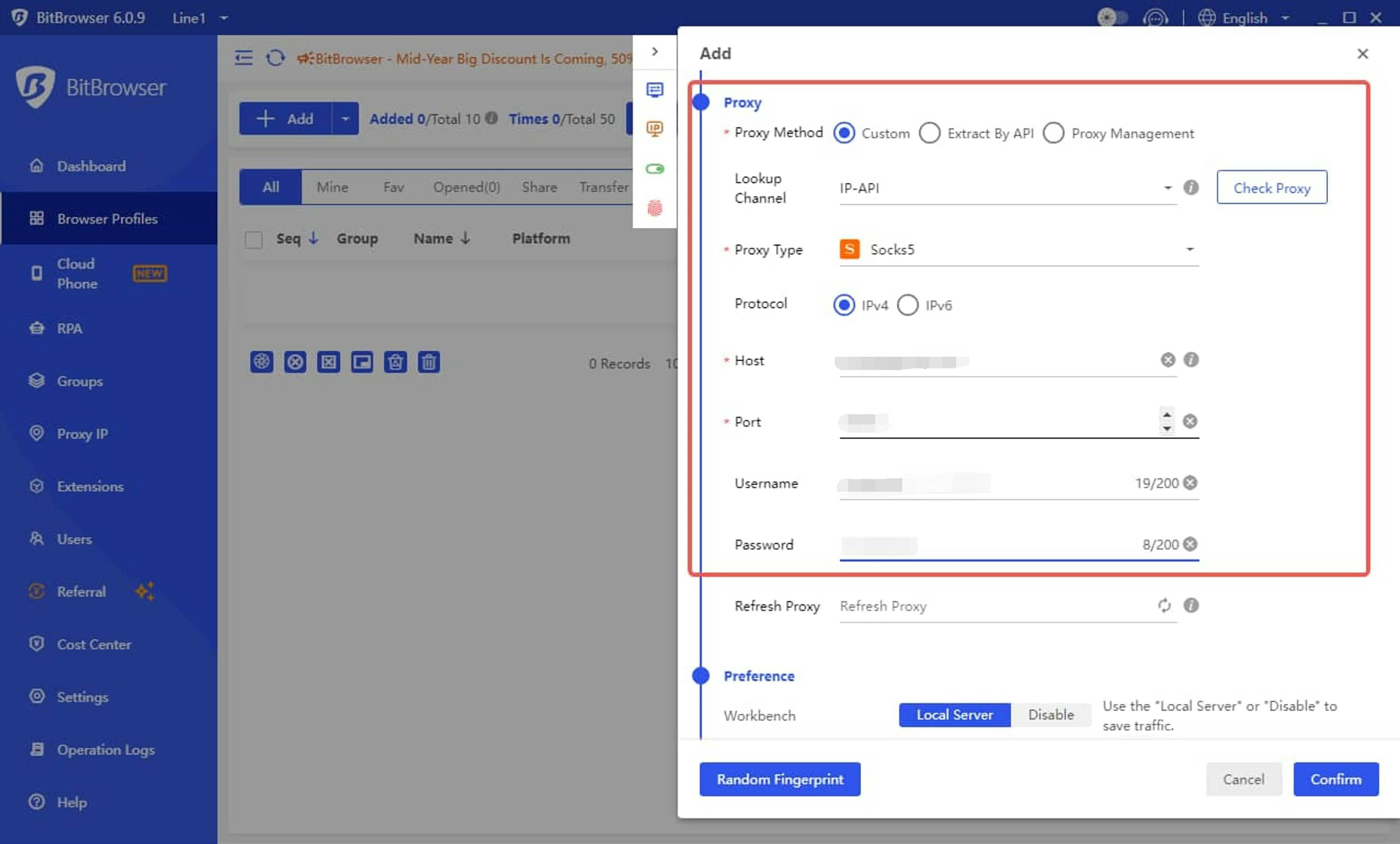Clear the Host field with X icon
This screenshot has width=1400, height=844.
pos(1168,360)
